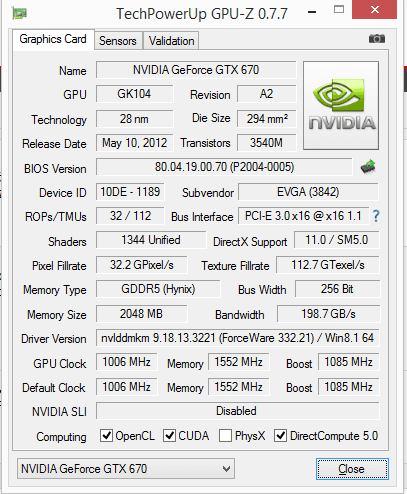Minimize the GPU-Z window

(x=312, y=12)
